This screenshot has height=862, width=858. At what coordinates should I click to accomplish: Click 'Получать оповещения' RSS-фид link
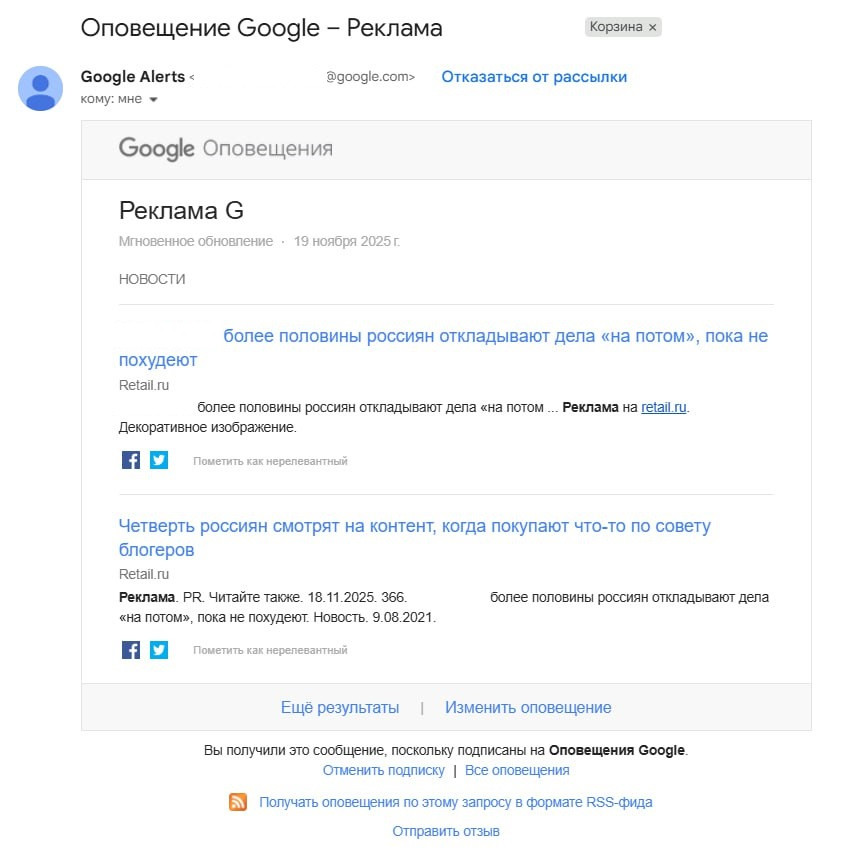[x=455, y=802]
